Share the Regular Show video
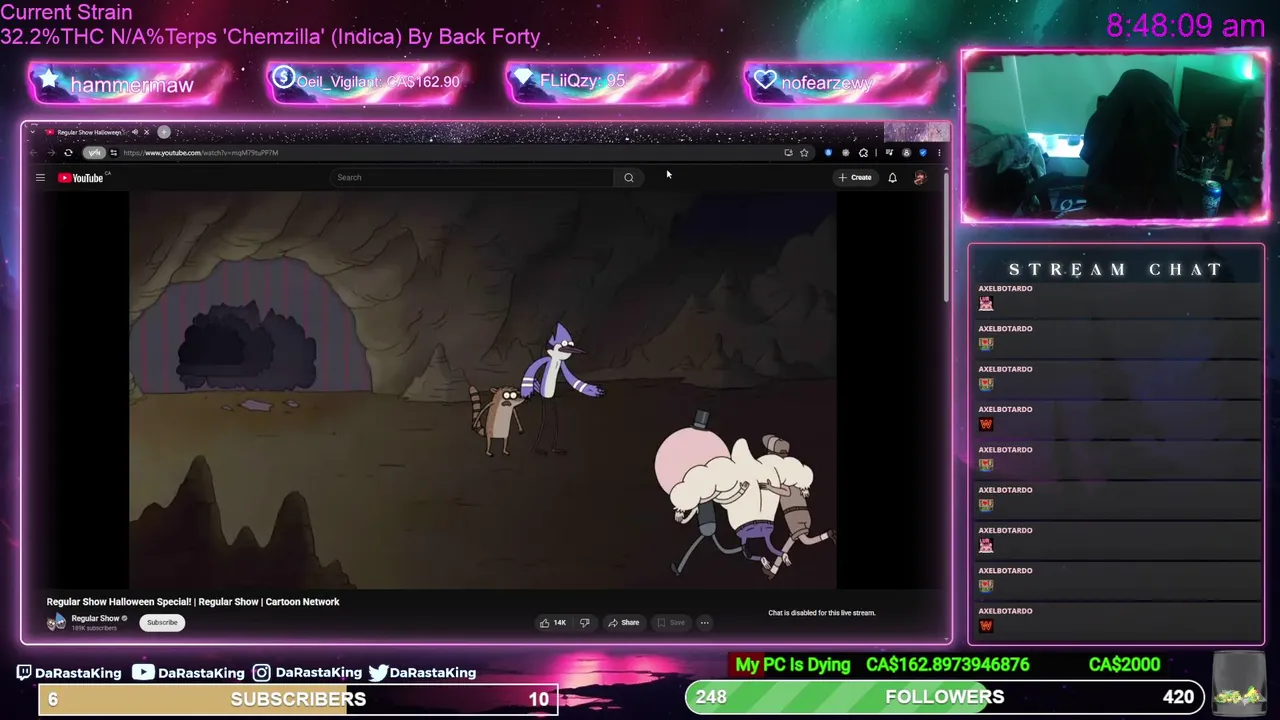Image resolution: width=1280 pixels, height=720 pixels. tap(623, 622)
